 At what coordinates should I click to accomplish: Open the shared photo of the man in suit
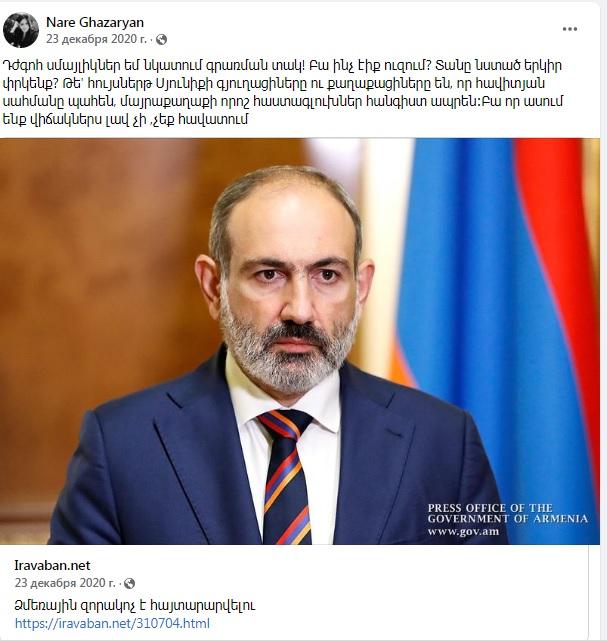coord(300,341)
